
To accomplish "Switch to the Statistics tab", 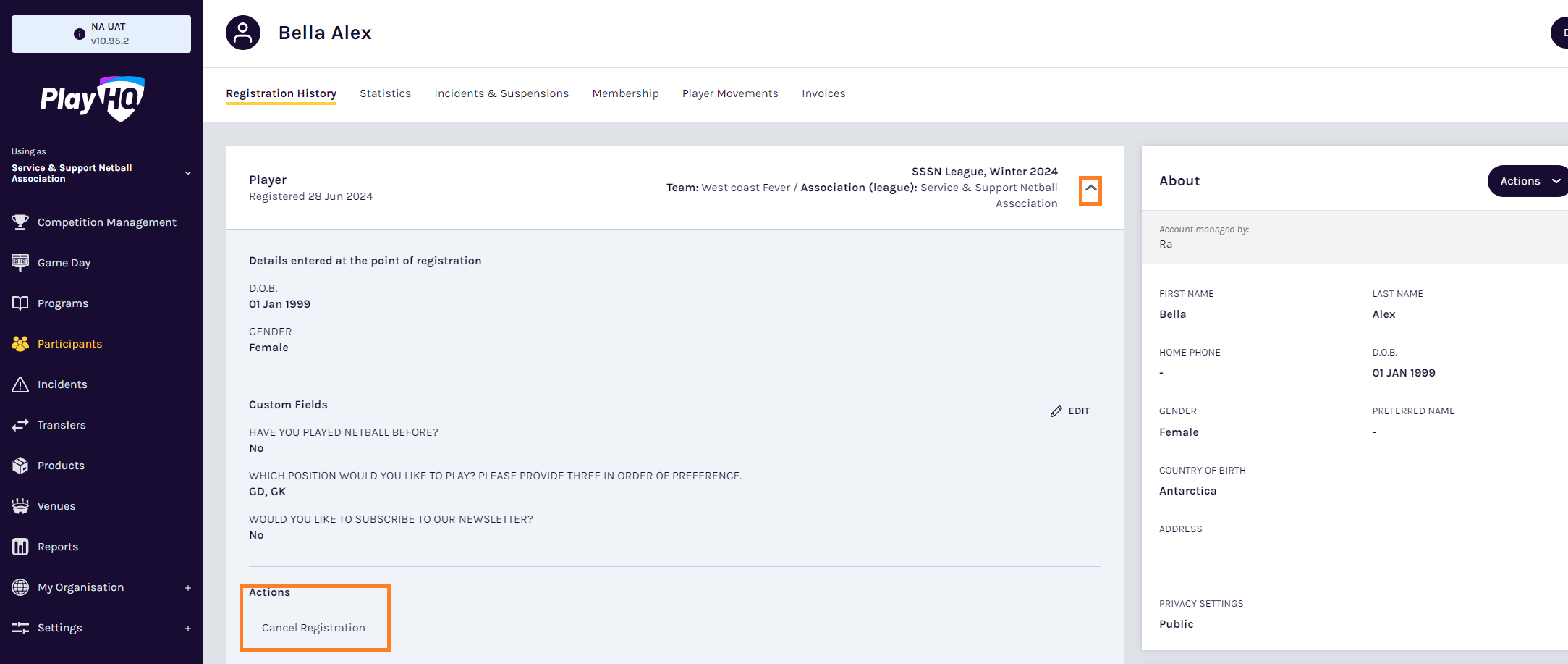I will pyautogui.click(x=385, y=93).
